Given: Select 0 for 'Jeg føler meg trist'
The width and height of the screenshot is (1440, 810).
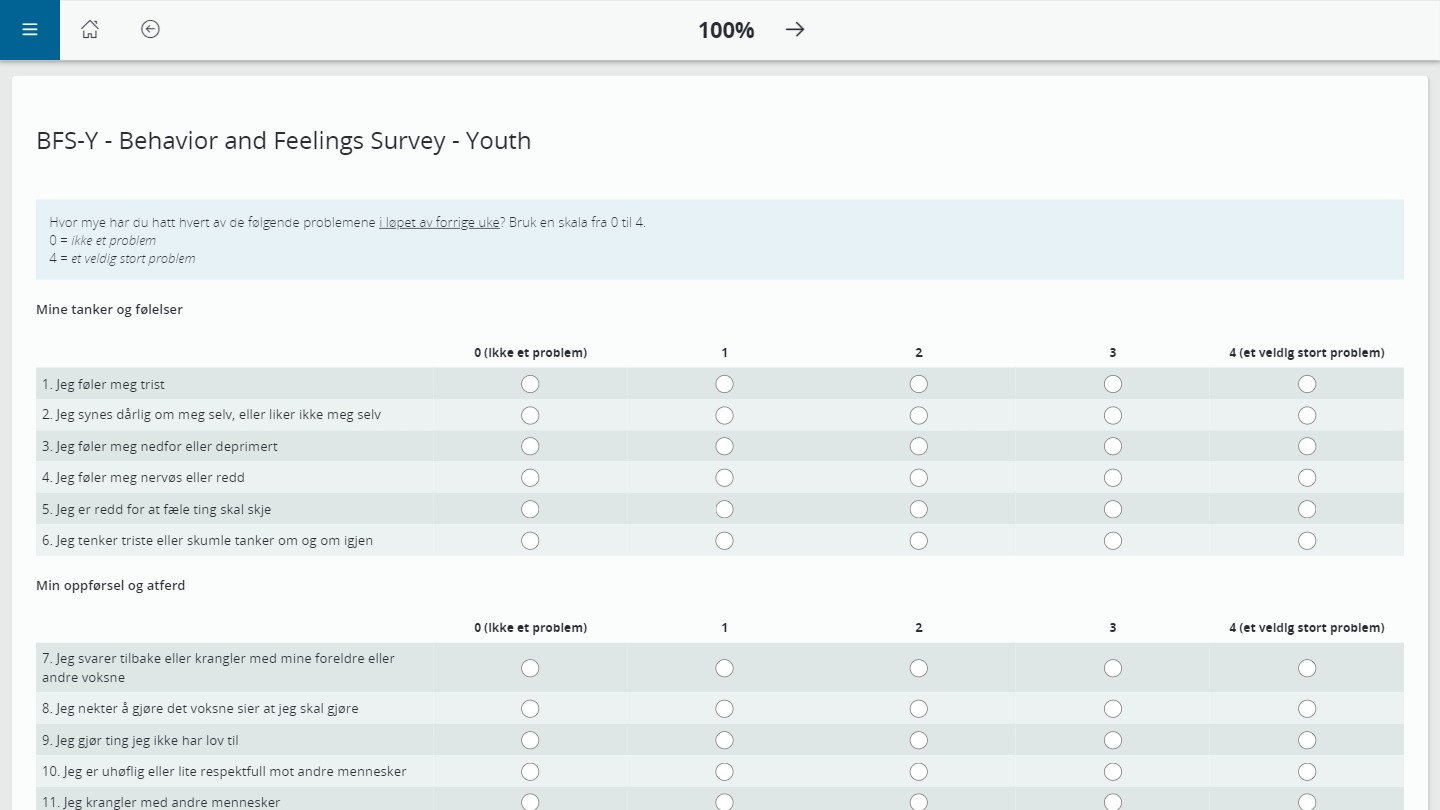Looking at the screenshot, I should (530, 383).
